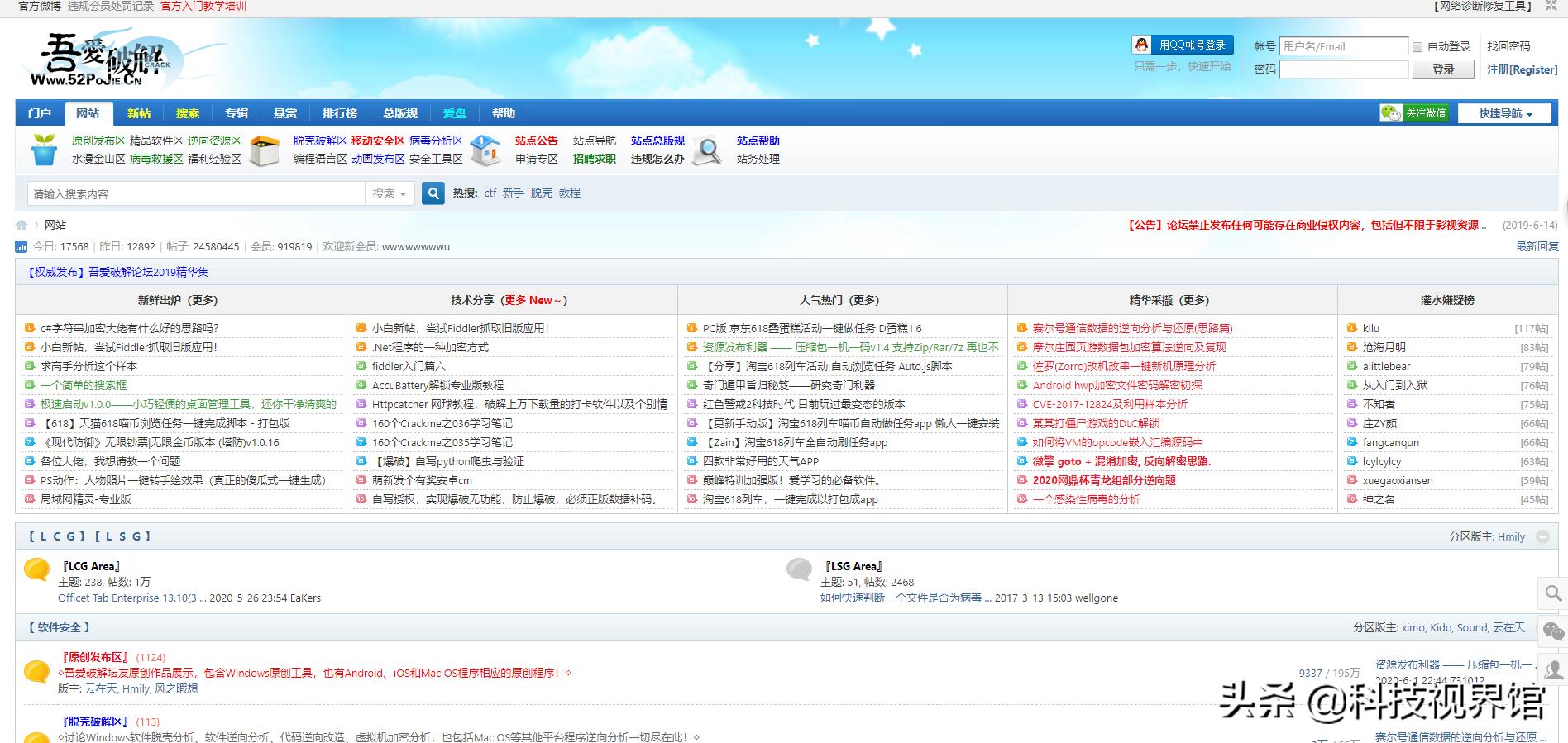
Task: Click the search content input box
Action: (197, 193)
